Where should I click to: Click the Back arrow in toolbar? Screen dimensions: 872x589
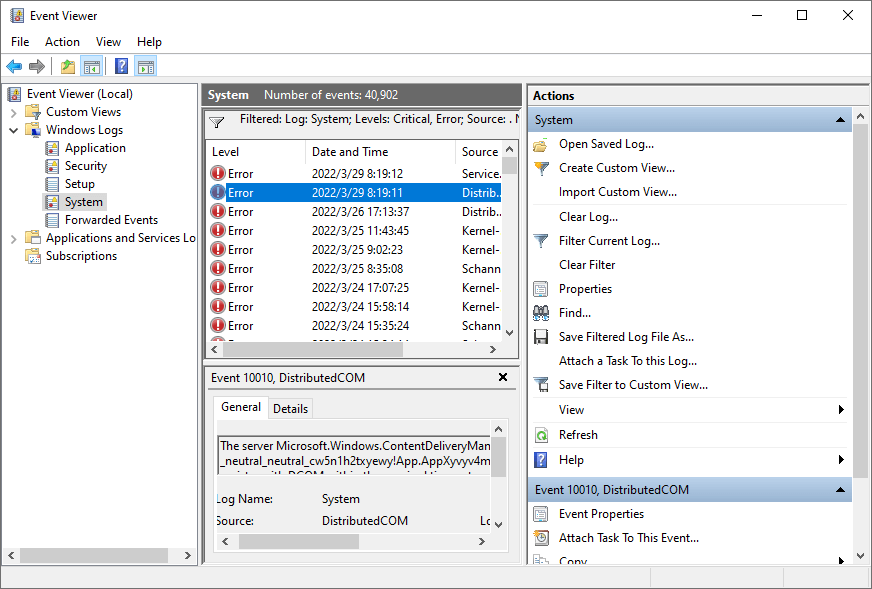(x=14, y=67)
